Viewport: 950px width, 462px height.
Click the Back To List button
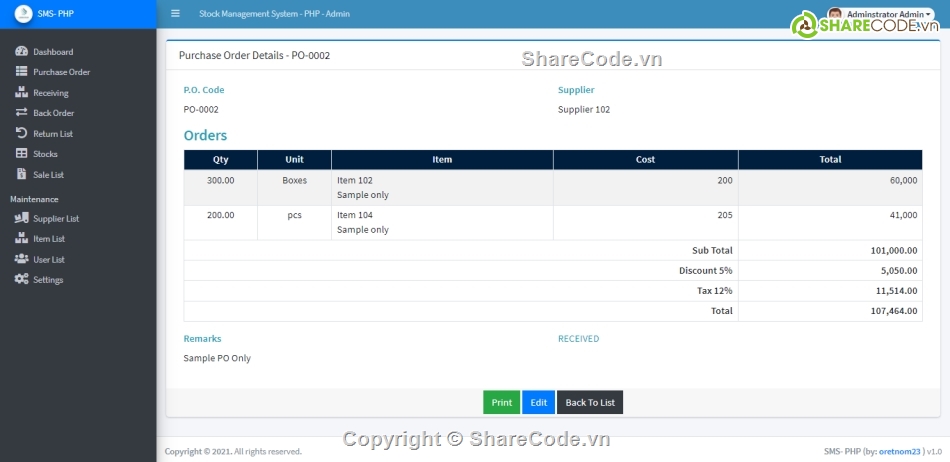590,402
